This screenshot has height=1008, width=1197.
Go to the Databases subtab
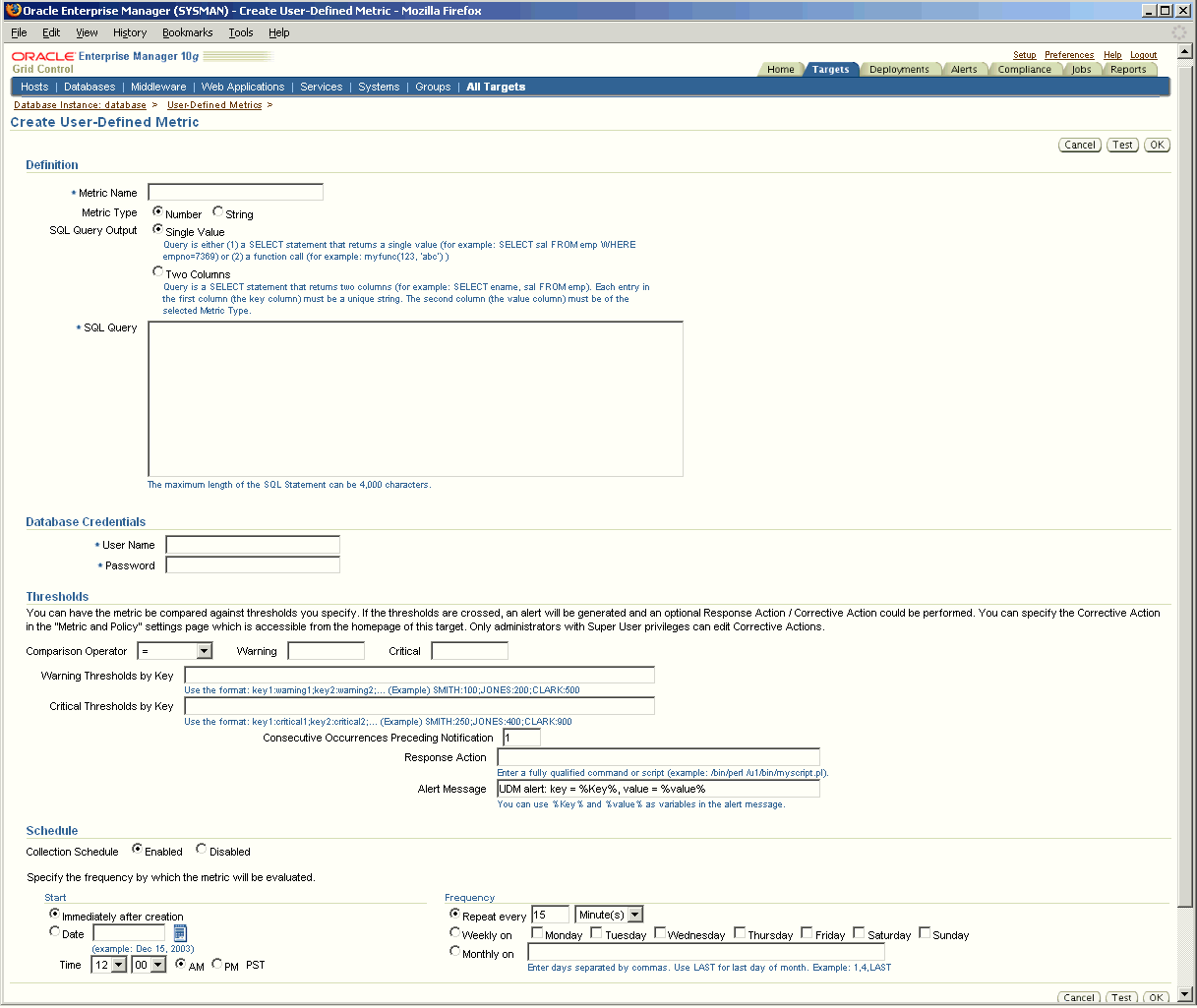click(90, 87)
